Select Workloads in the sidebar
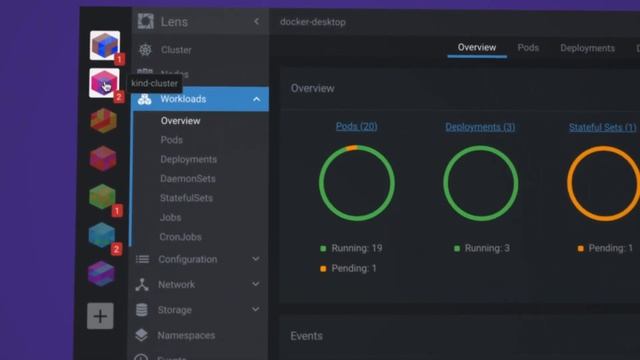 [200, 99]
